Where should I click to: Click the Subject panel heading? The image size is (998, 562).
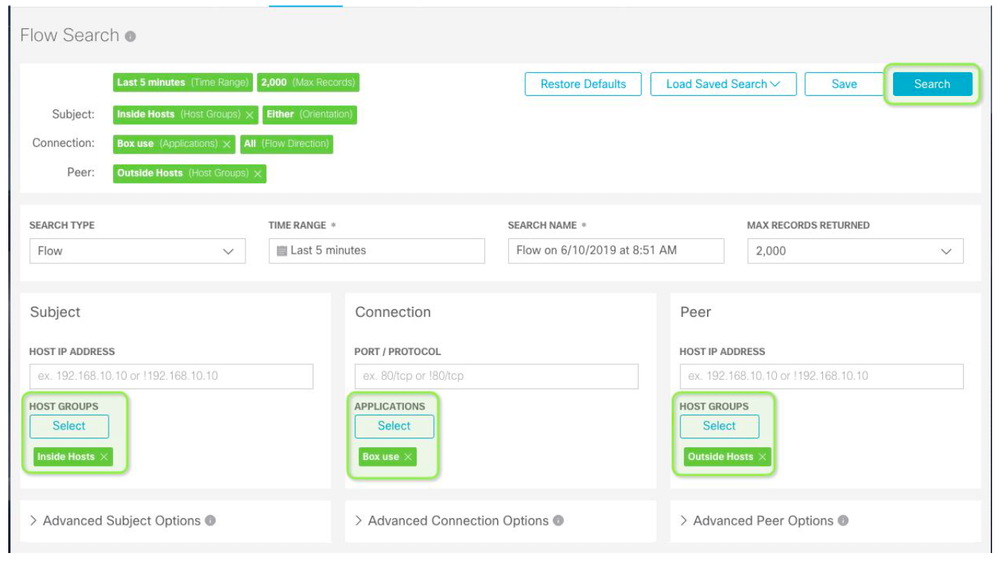tap(55, 312)
